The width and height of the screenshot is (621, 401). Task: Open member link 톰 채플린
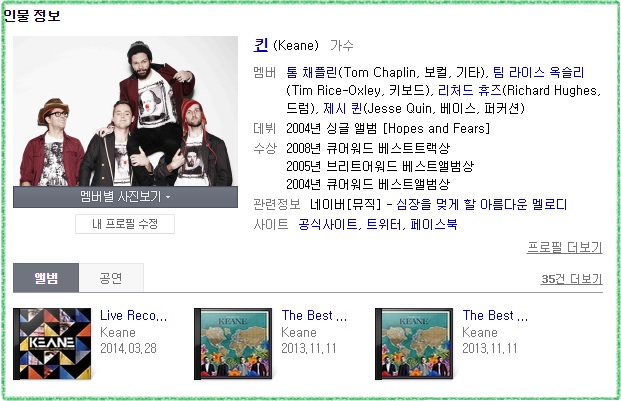click(312, 72)
